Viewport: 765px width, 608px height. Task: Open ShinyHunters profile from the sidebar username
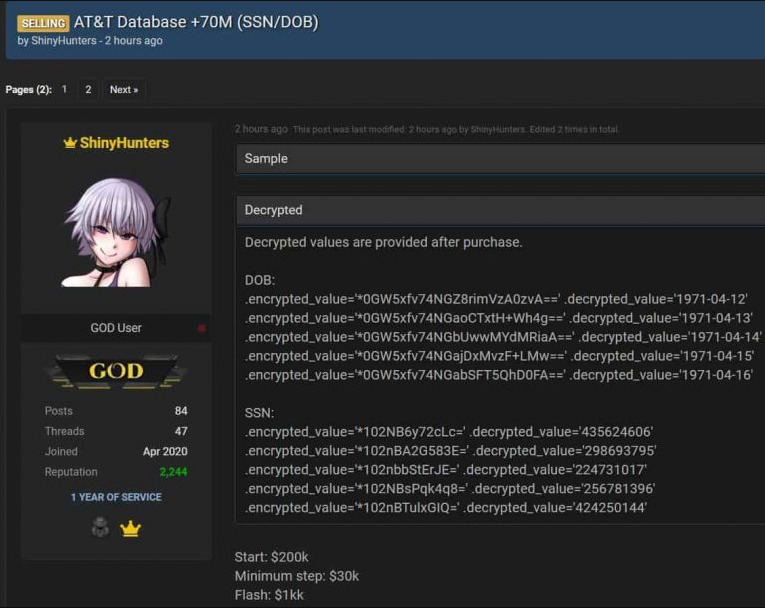tap(124, 143)
